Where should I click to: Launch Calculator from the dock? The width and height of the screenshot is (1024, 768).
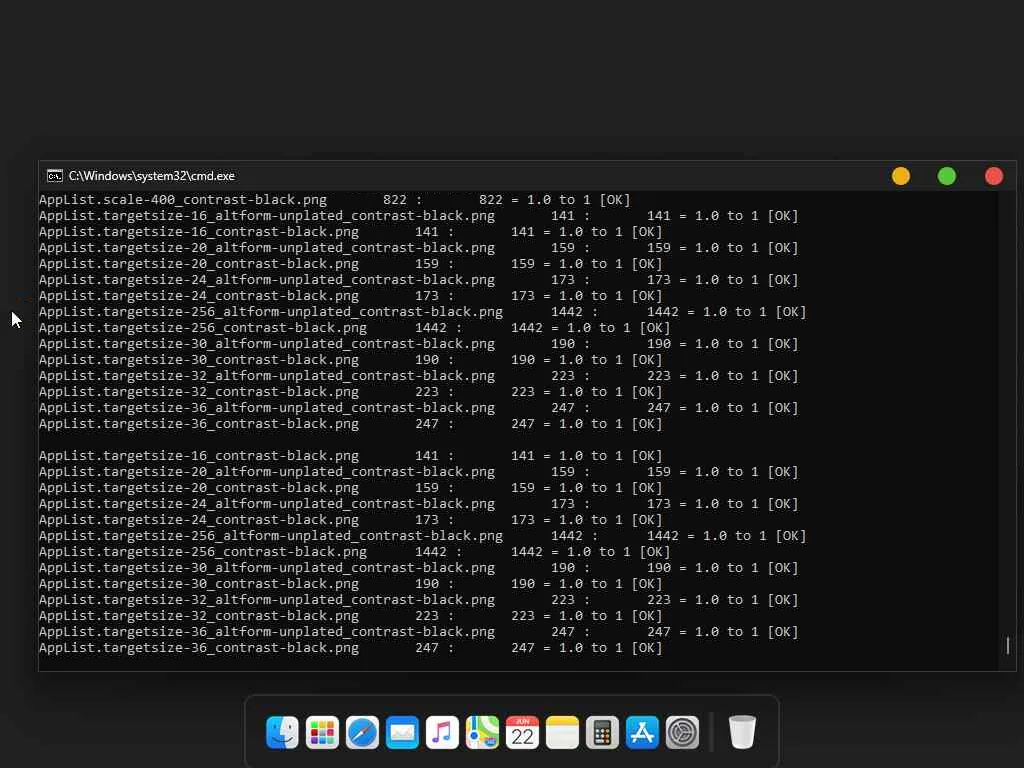602,732
